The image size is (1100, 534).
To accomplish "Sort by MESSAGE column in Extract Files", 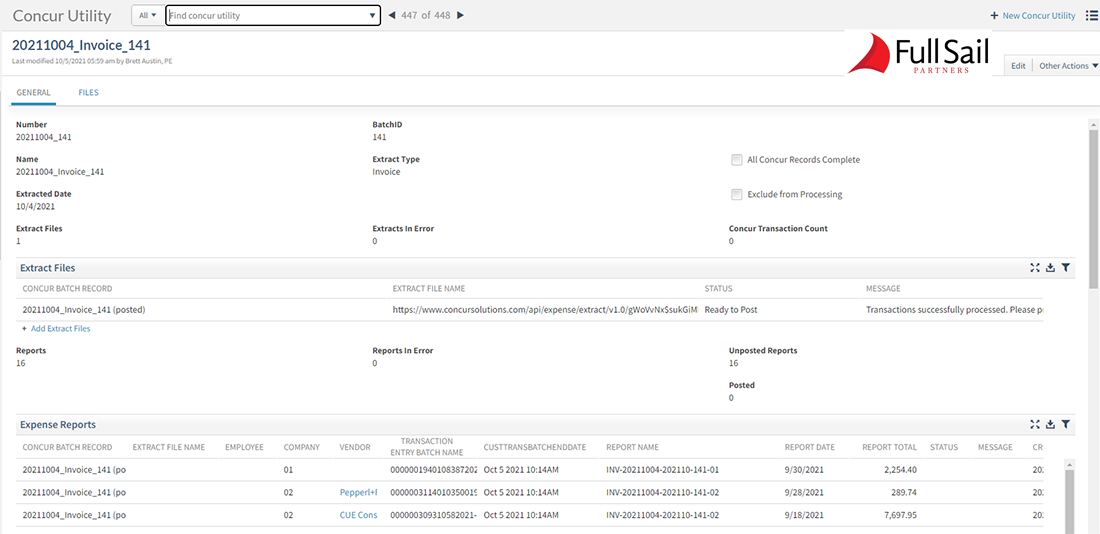I will coord(883,288).
